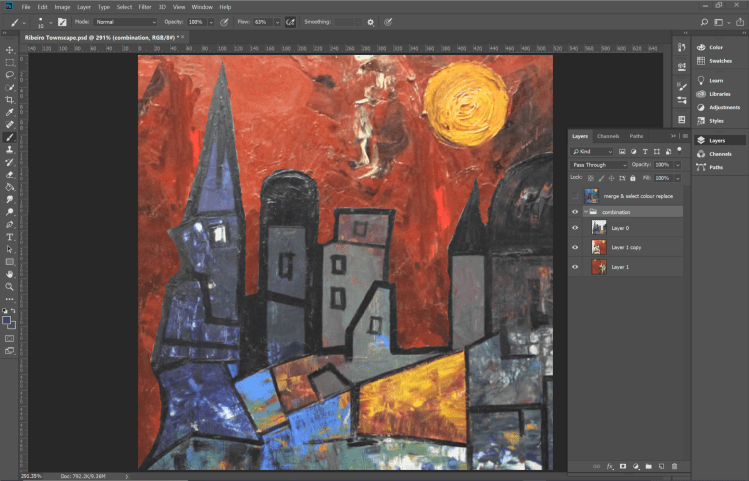The image size is (749, 481).
Task: Switch to the Channels tab
Action: [x=608, y=136]
